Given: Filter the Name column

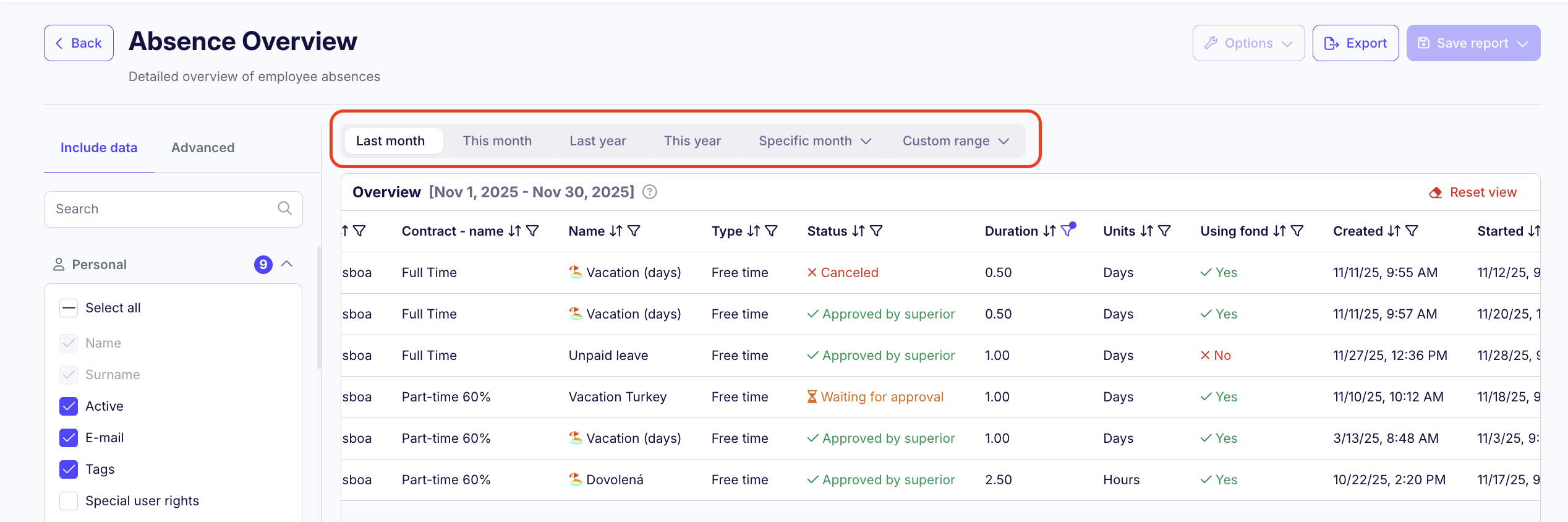Looking at the screenshot, I should tap(634, 231).
